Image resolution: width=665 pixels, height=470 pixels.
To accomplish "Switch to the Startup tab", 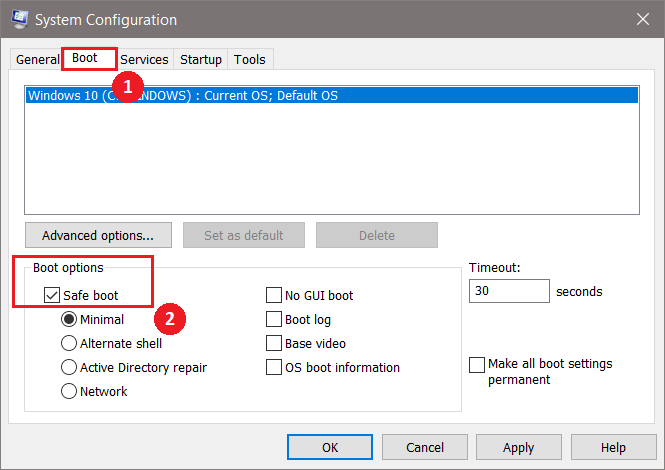I will click(201, 60).
